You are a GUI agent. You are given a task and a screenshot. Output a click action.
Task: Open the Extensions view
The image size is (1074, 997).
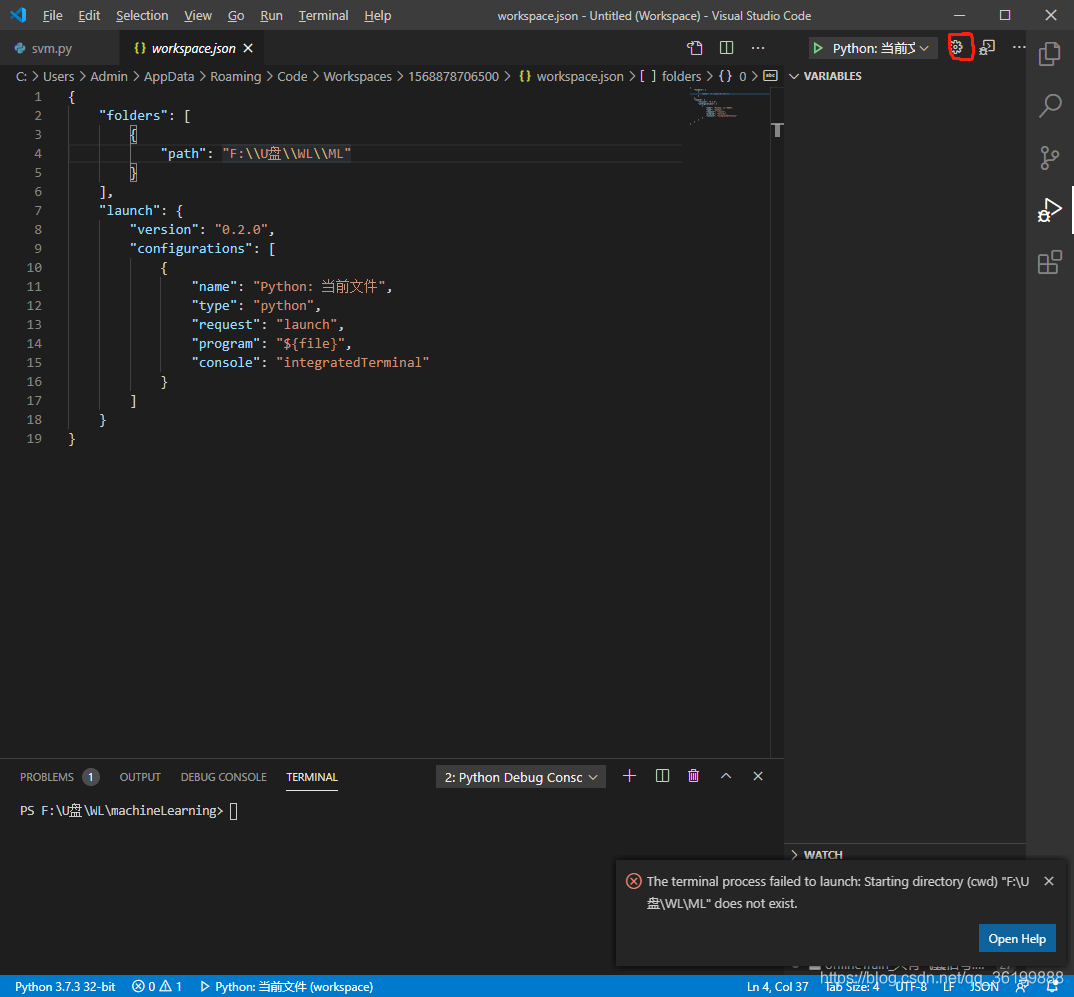[x=1050, y=262]
